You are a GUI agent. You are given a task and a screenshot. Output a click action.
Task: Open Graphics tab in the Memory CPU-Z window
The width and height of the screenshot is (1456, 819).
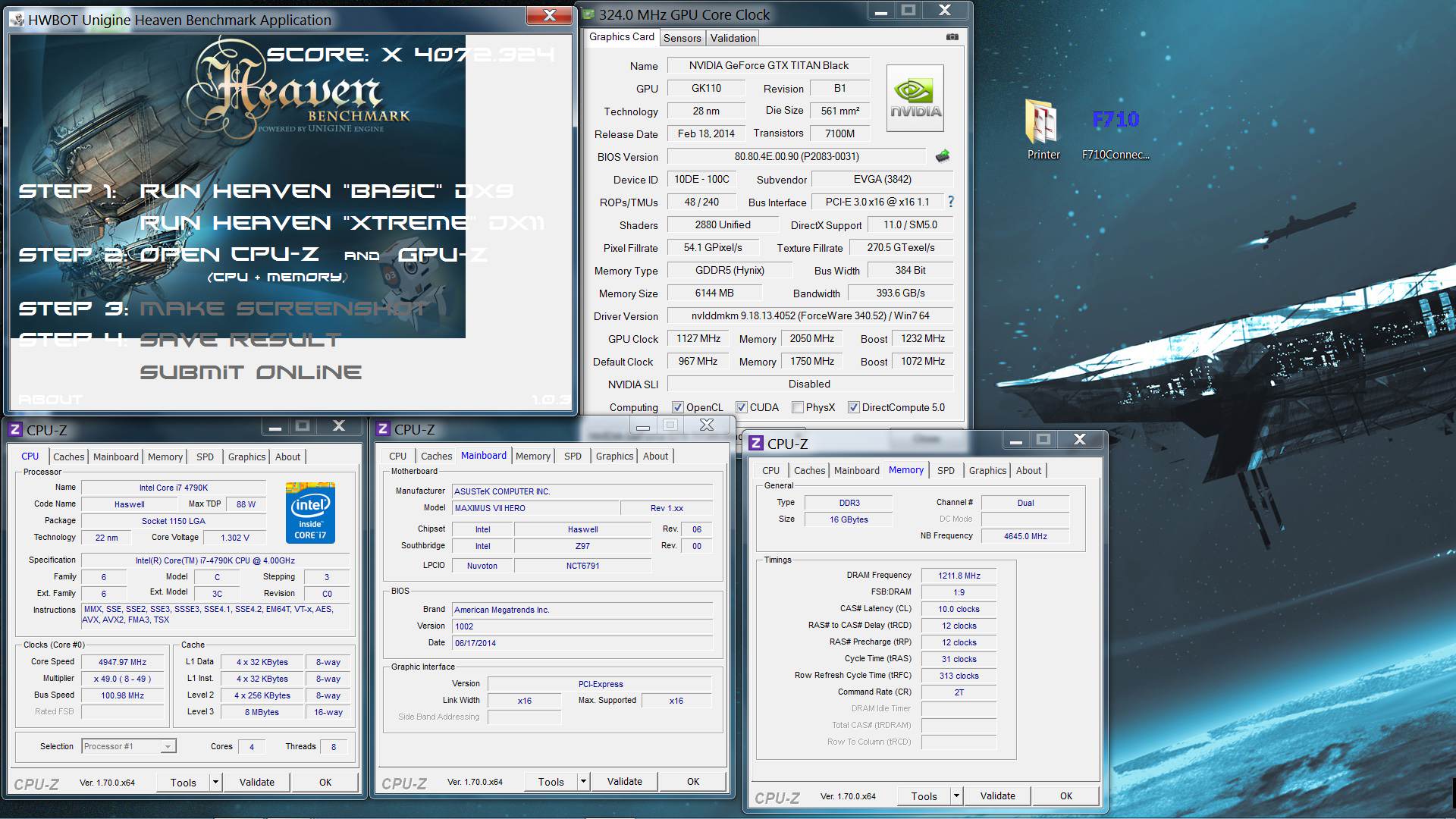[x=987, y=470]
